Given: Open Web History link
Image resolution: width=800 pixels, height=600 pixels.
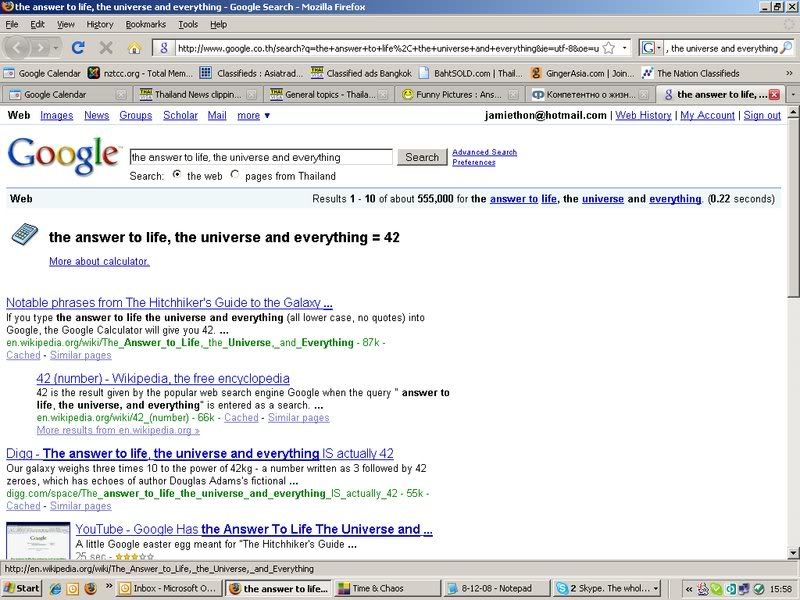Looking at the screenshot, I should point(643,115).
